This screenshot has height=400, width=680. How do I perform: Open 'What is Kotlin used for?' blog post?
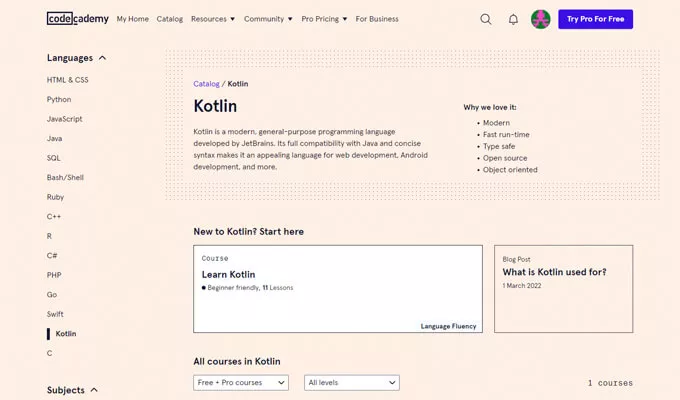pos(563,289)
